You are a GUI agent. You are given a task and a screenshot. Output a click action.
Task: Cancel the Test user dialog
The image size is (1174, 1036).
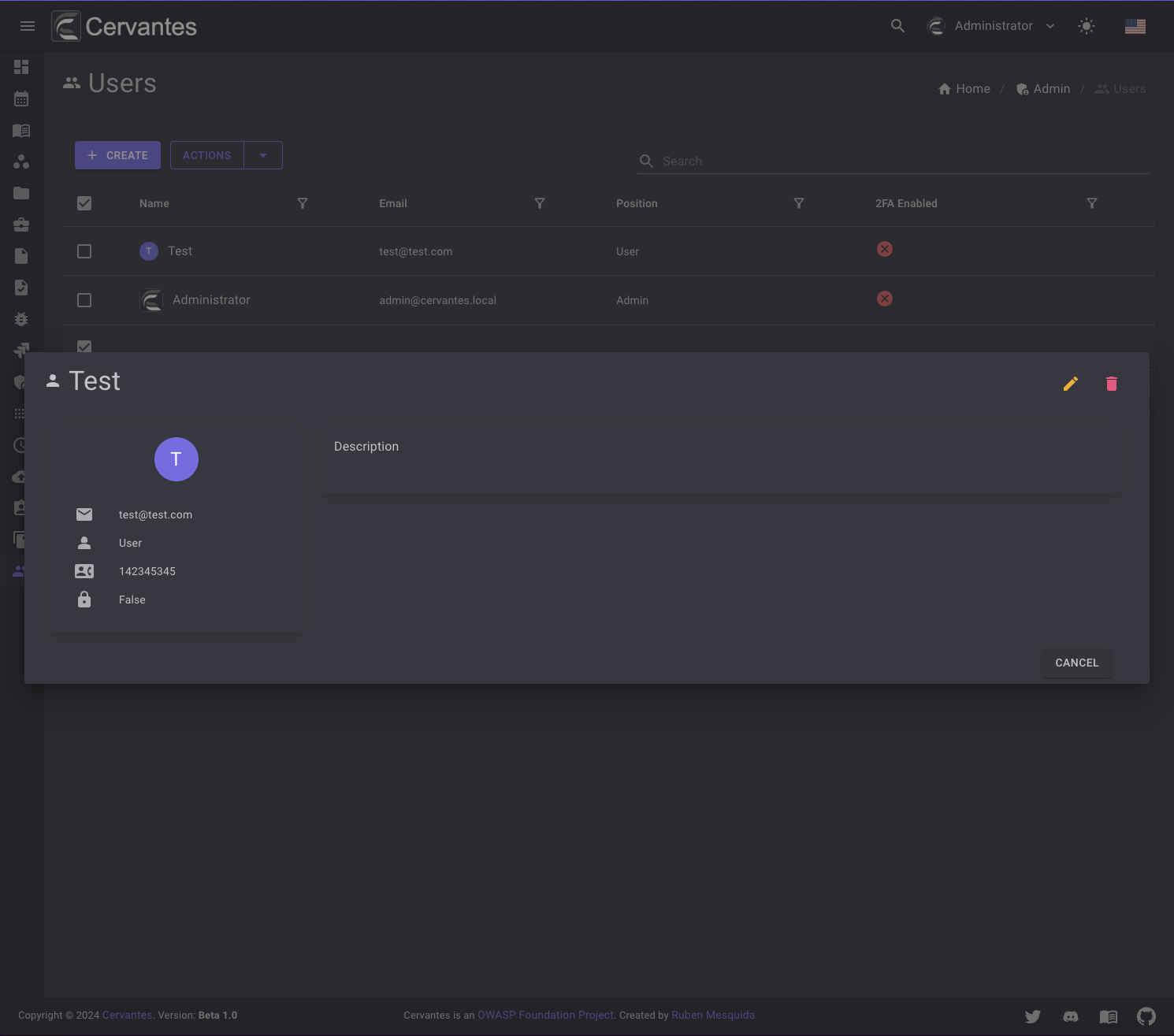click(1077, 663)
